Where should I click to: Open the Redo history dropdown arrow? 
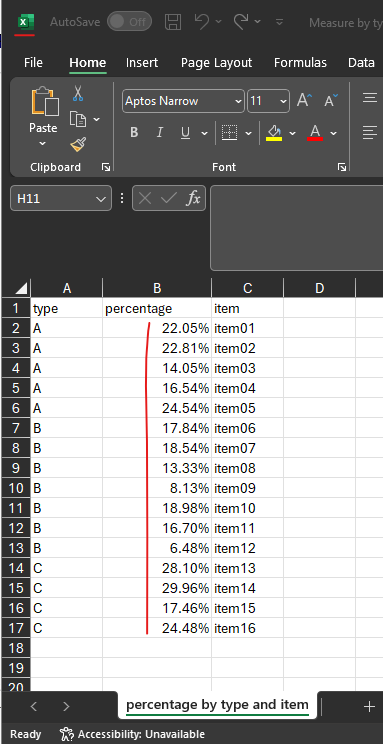pyautogui.click(x=257, y=22)
